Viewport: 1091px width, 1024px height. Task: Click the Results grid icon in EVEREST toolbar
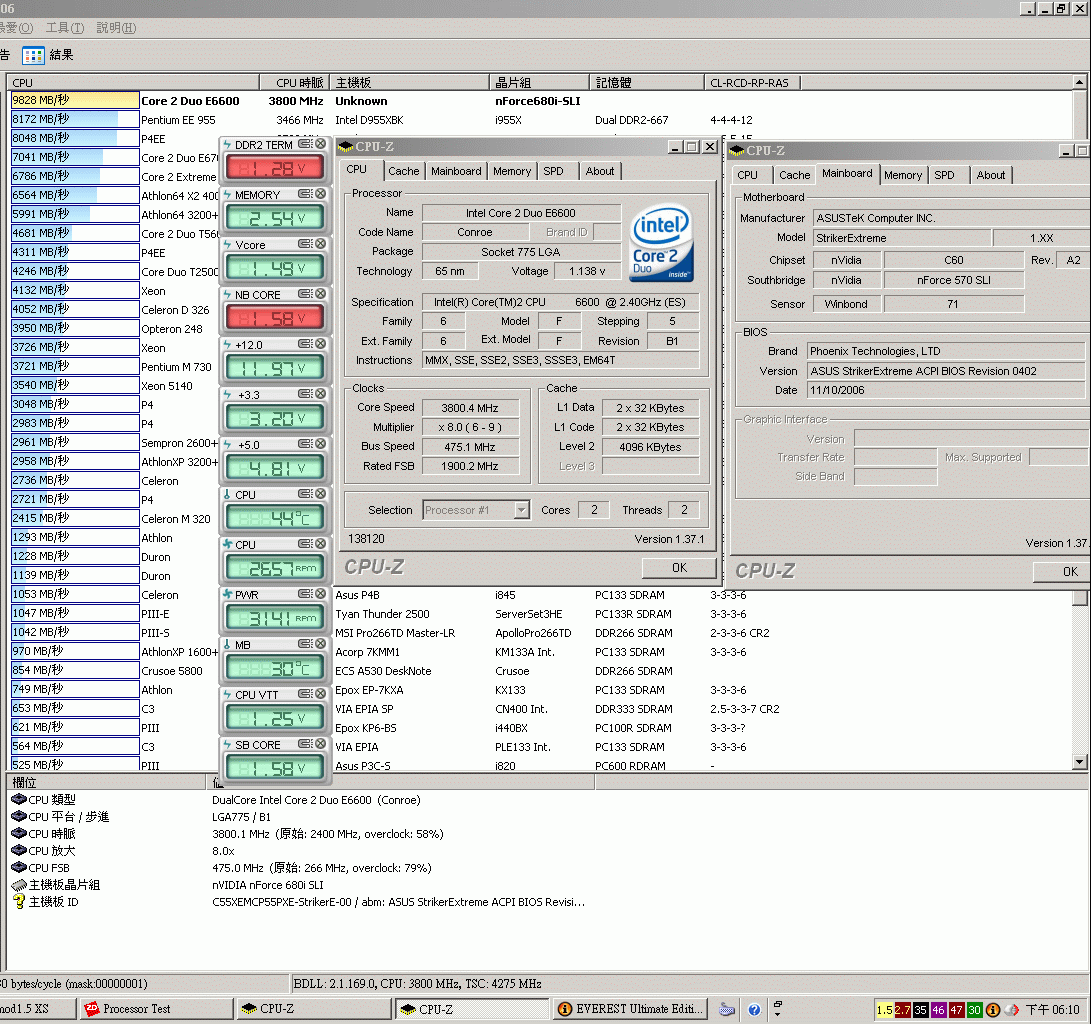pos(33,56)
